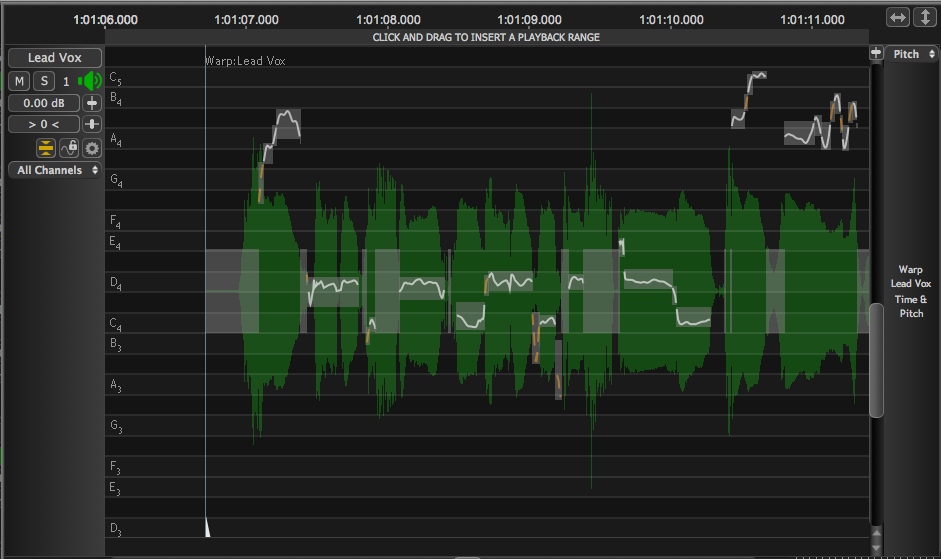Image resolution: width=941 pixels, height=559 pixels.
Task: Click the playback range insertion bar
Action: [x=486, y=37]
